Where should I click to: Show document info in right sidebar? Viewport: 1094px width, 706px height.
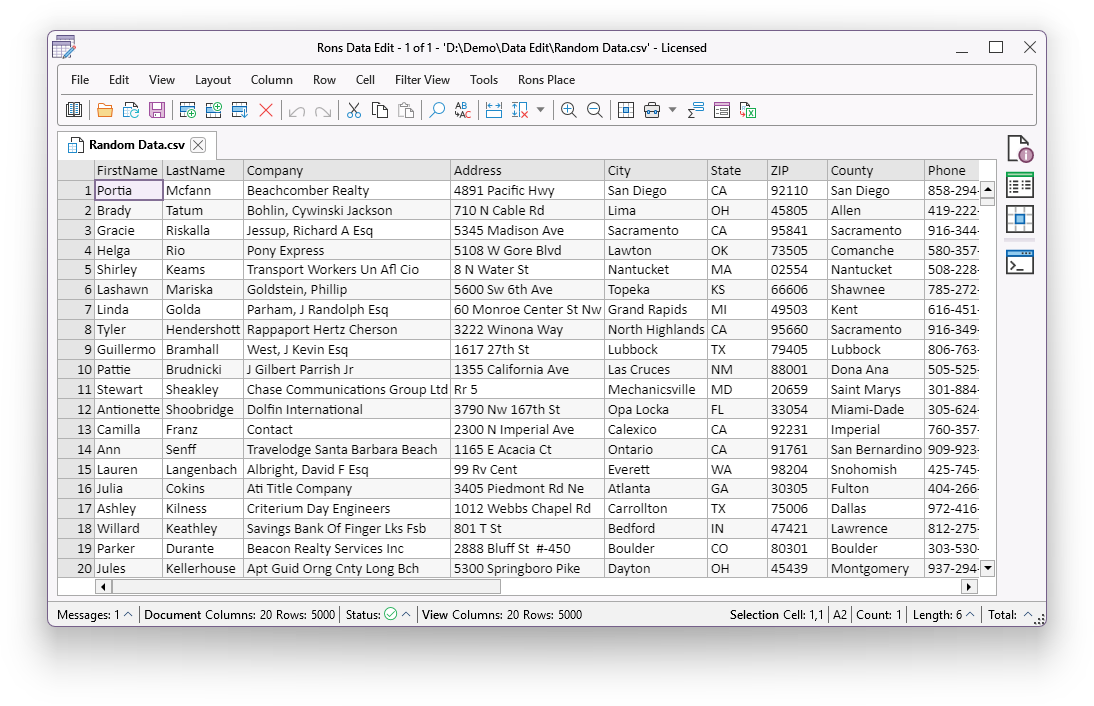[x=1020, y=149]
